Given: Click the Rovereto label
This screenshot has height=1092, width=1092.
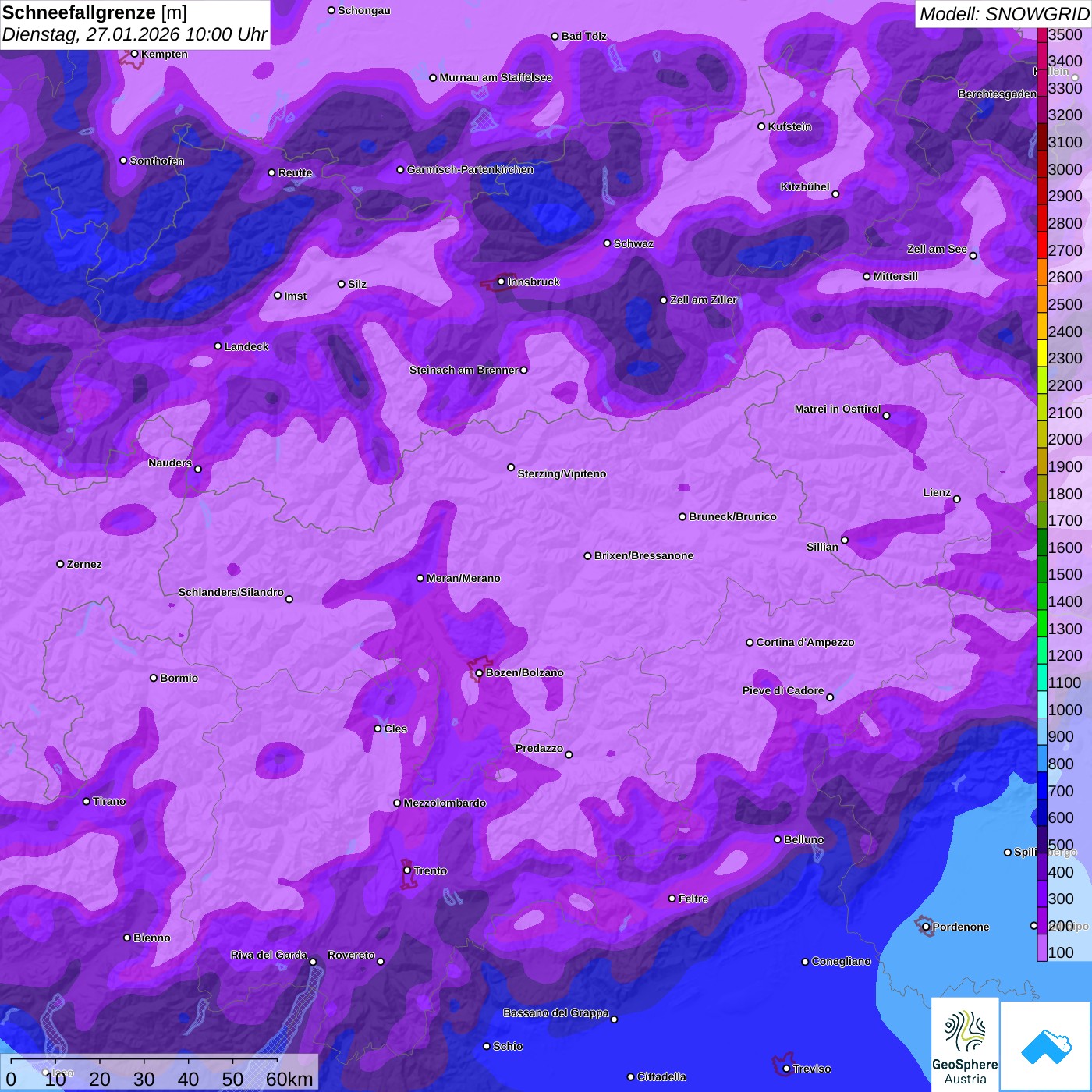Looking at the screenshot, I should [x=351, y=955].
